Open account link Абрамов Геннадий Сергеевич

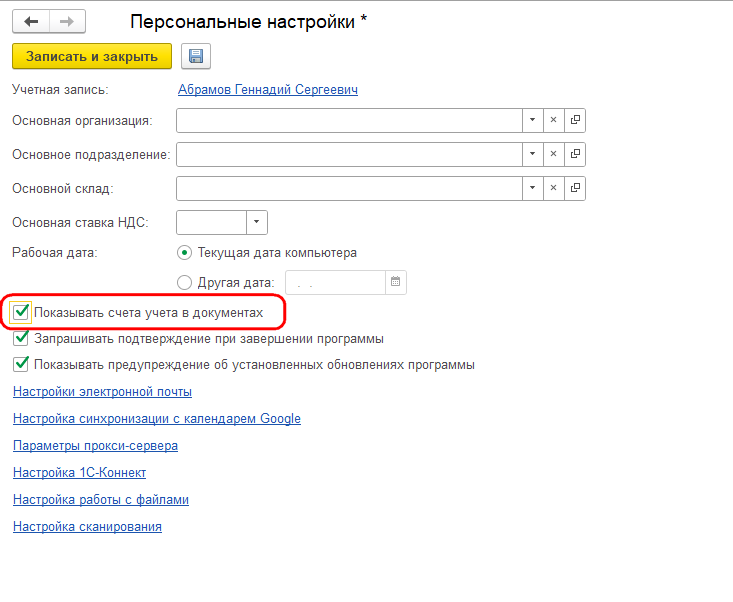point(268,89)
